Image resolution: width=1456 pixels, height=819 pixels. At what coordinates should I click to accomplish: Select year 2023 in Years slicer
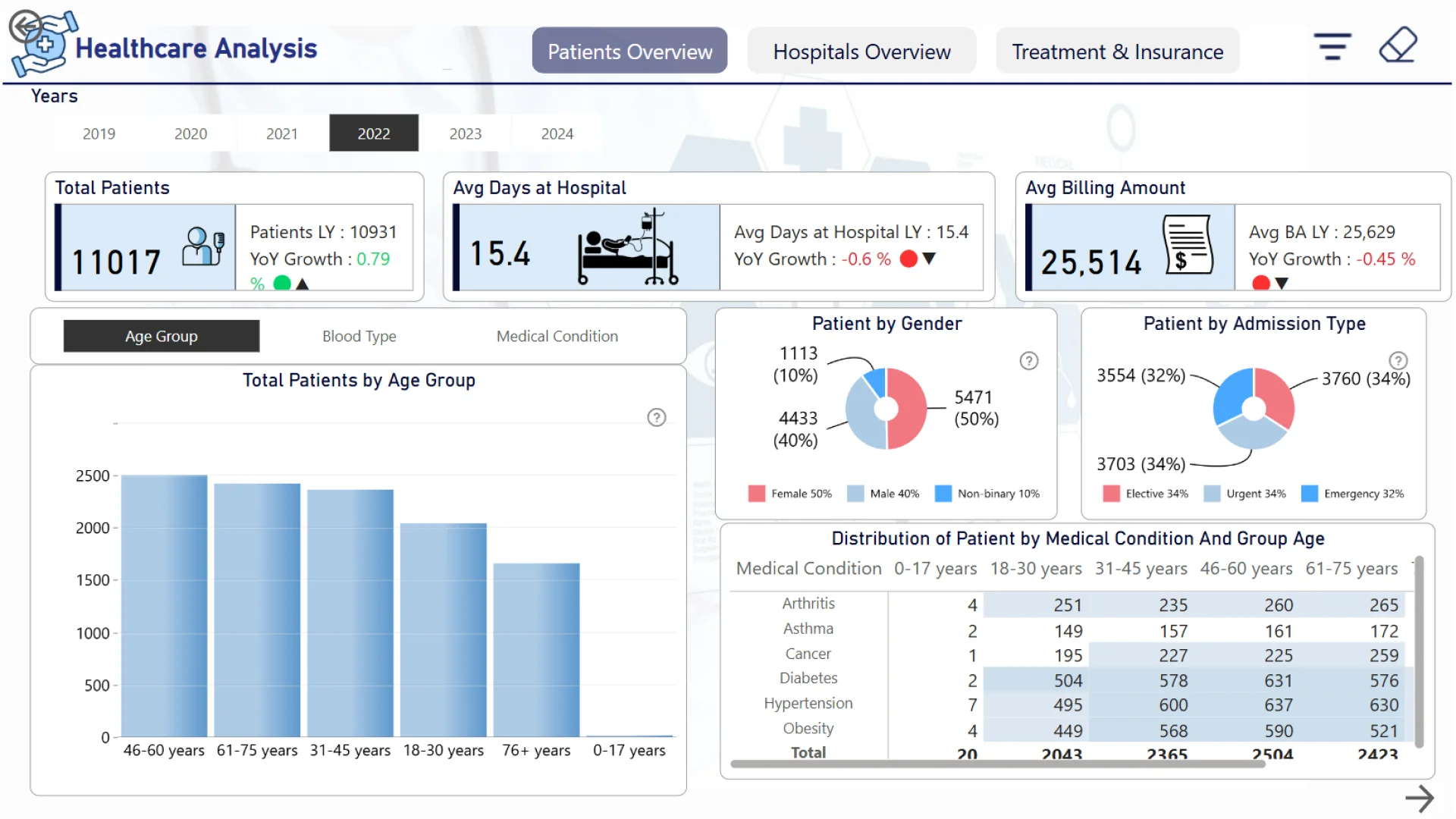(465, 133)
